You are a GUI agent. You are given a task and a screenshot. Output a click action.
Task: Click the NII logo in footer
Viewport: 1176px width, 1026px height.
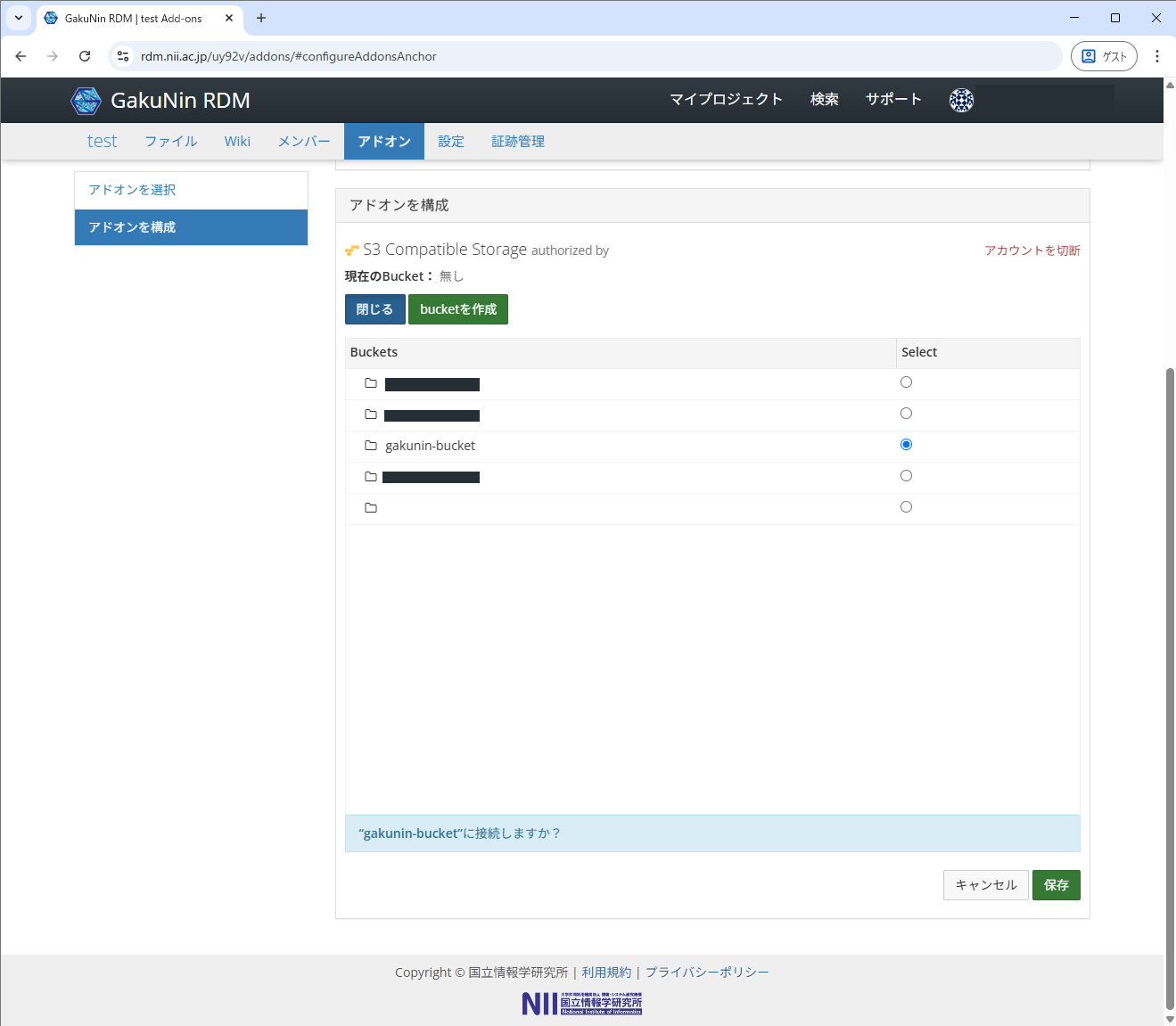click(581, 1004)
